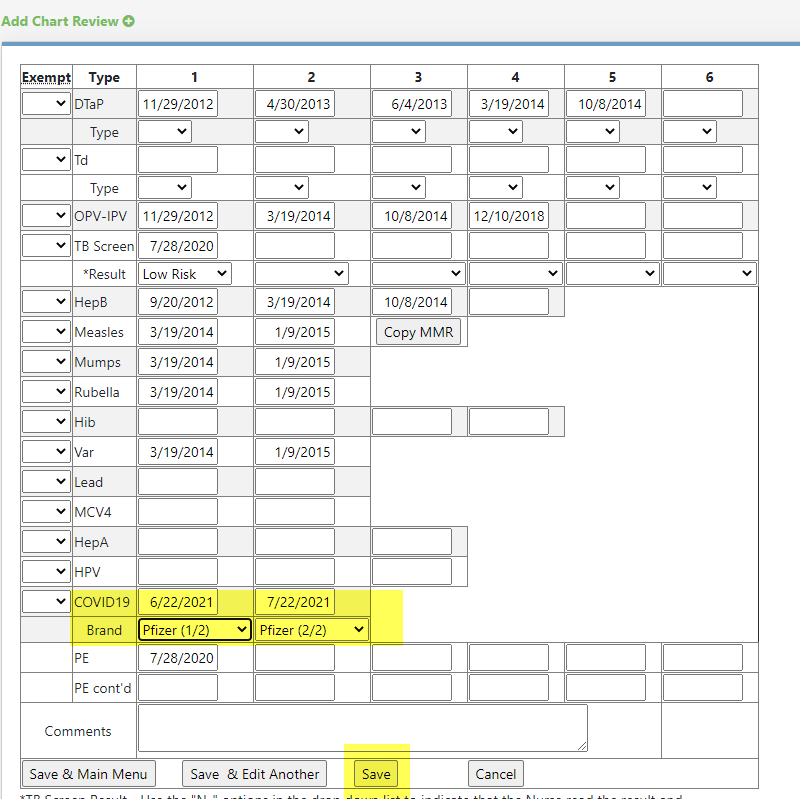Image resolution: width=800 pixels, height=799 pixels.
Task: Click the PE date field 7/28/2020
Action: pos(178,658)
